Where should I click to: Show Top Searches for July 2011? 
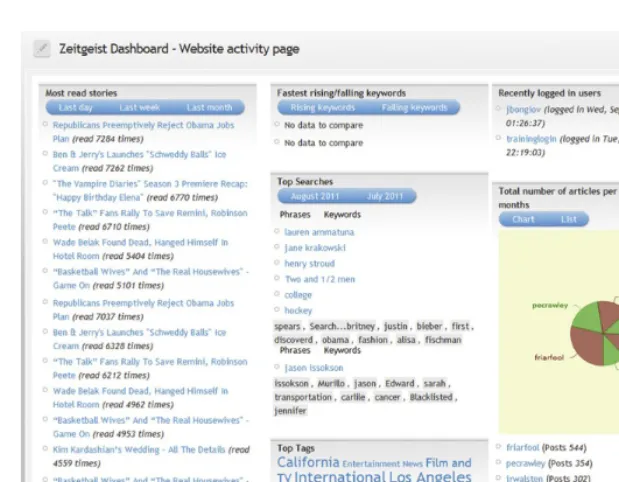tap(385, 196)
